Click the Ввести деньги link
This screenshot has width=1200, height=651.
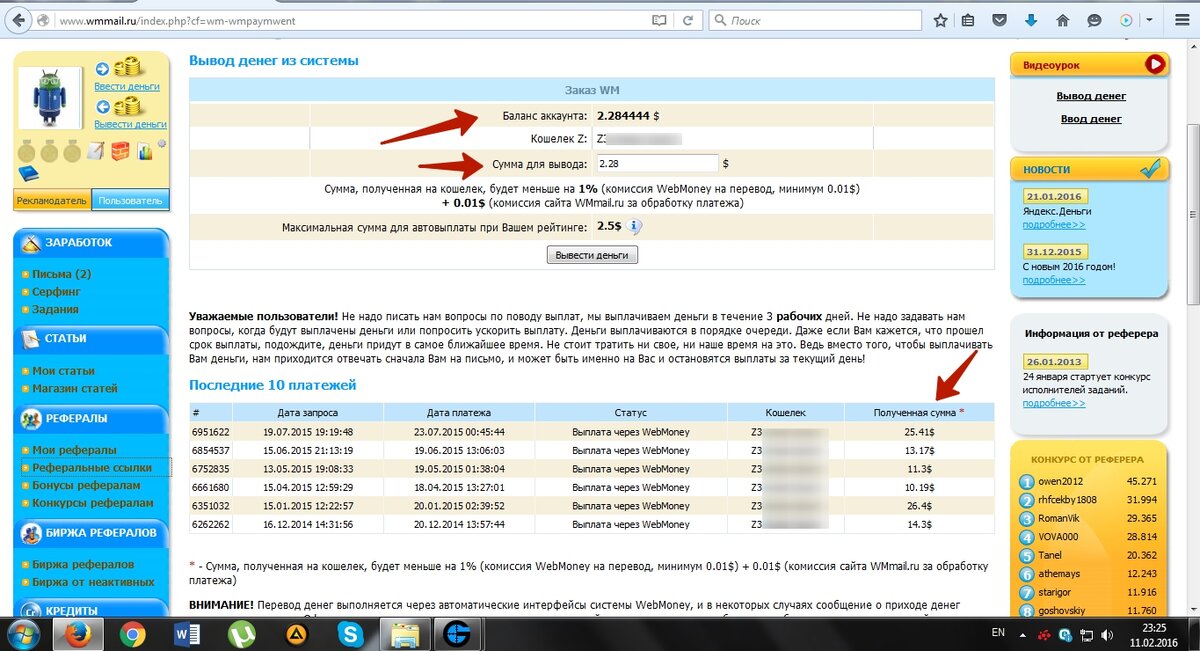click(127, 87)
